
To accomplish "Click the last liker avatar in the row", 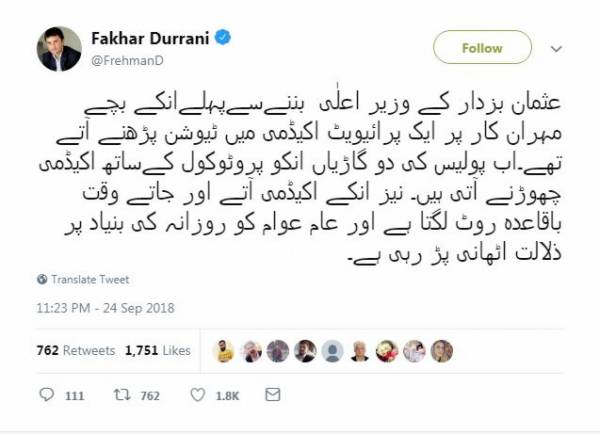I will click(x=442, y=351).
